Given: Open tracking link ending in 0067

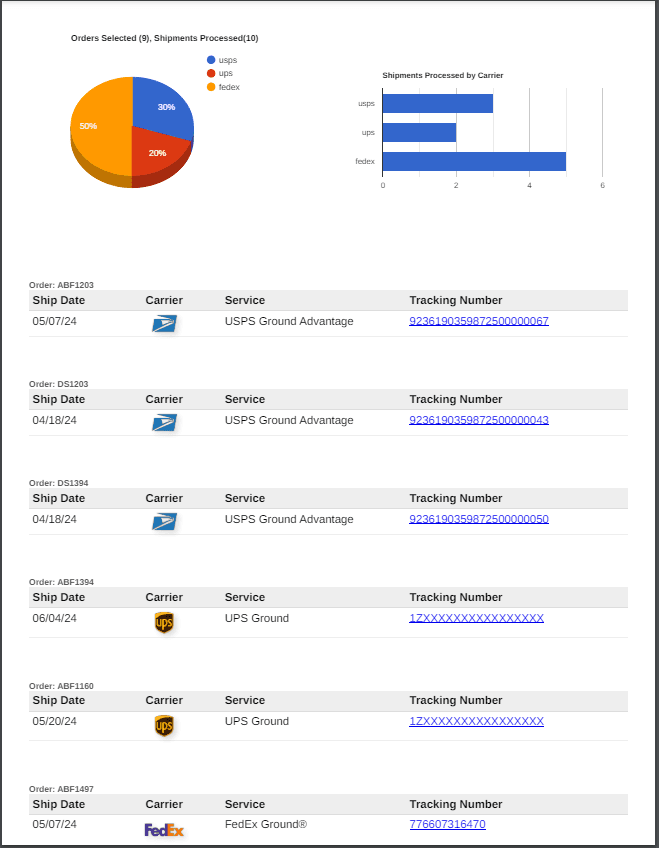Looking at the screenshot, I should pyautogui.click(x=478, y=321).
